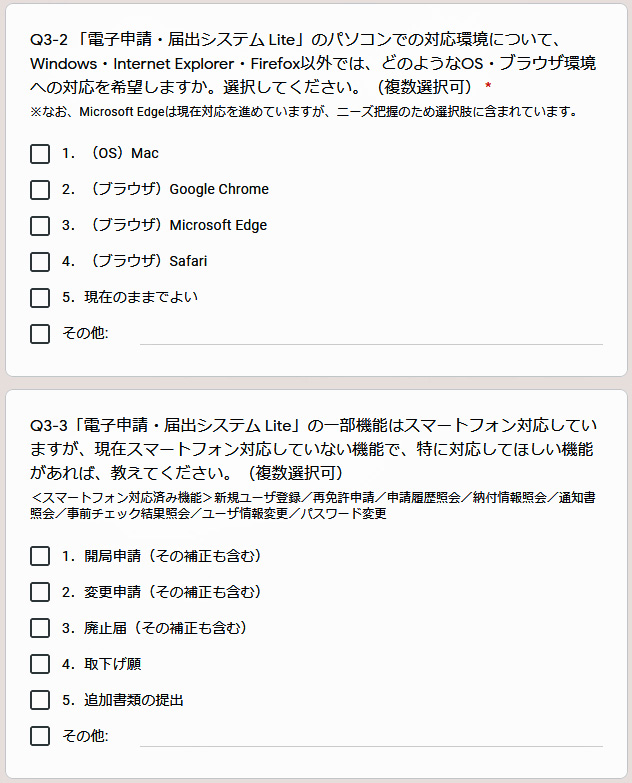Enable the その他 checkbox in Q3-3
Viewport: 632px width, 783px height.
click(40, 736)
